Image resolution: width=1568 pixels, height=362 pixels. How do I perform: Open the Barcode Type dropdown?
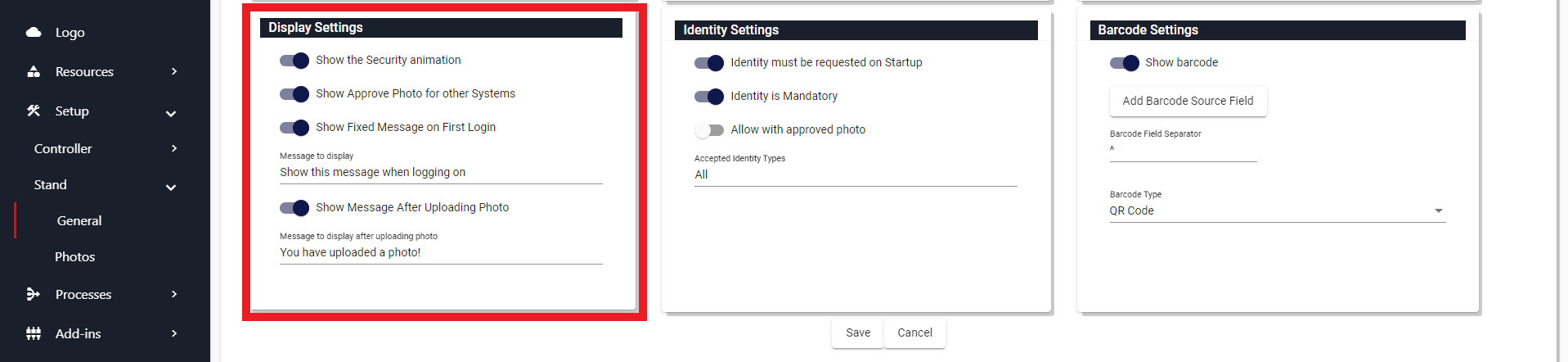click(x=1277, y=210)
